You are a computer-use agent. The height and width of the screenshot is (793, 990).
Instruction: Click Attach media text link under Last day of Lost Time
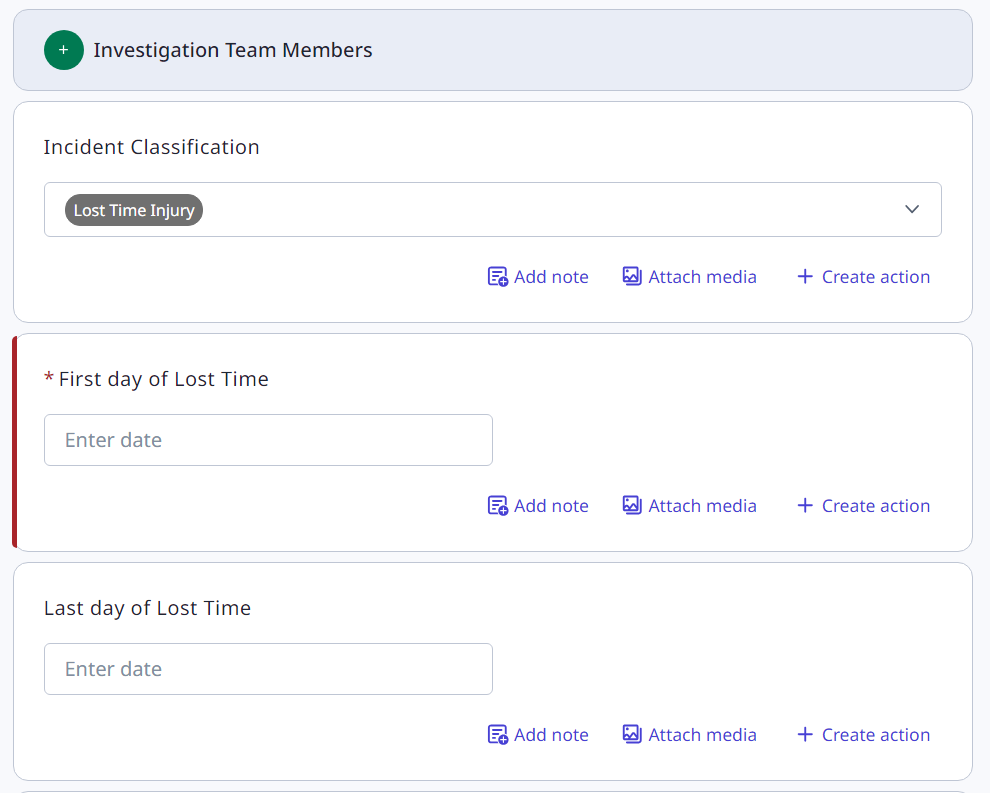[702, 735]
